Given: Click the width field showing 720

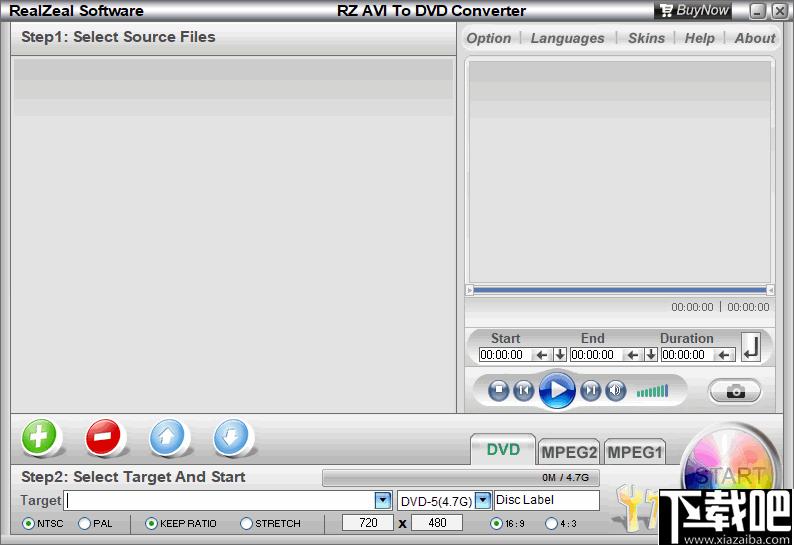Looking at the screenshot, I should click(x=368, y=523).
